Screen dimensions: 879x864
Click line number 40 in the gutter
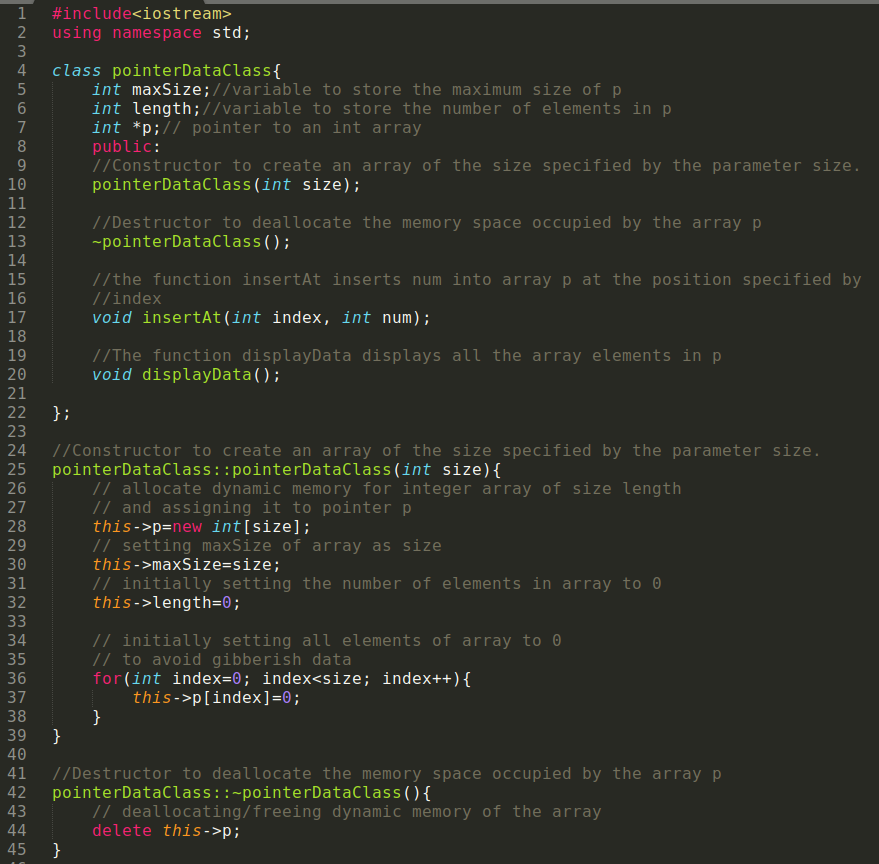pyautogui.click(x=17, y=755)
